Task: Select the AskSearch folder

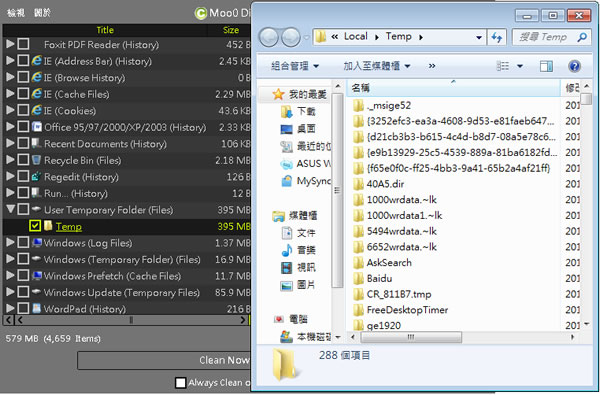Action: click(x=382, y=262)
